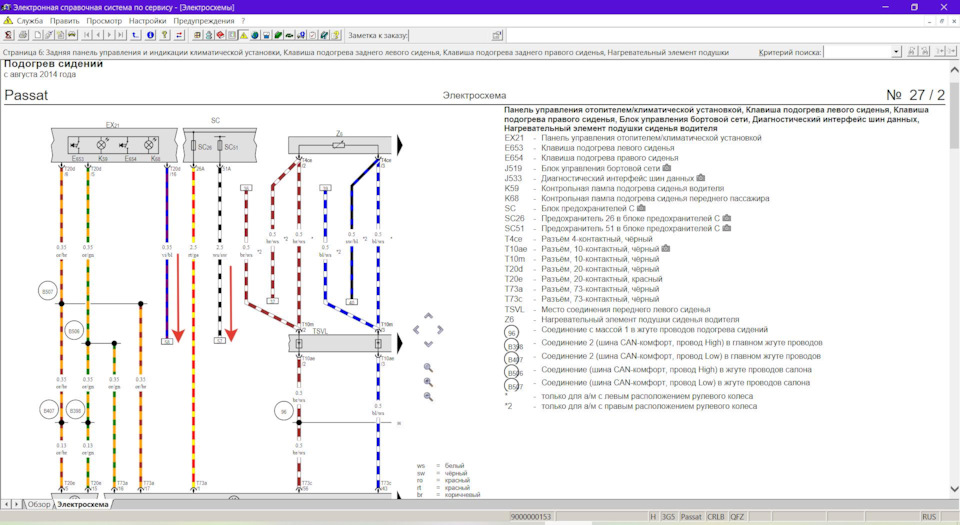Go to previous page with toolbar arrow

pos(99,35)
